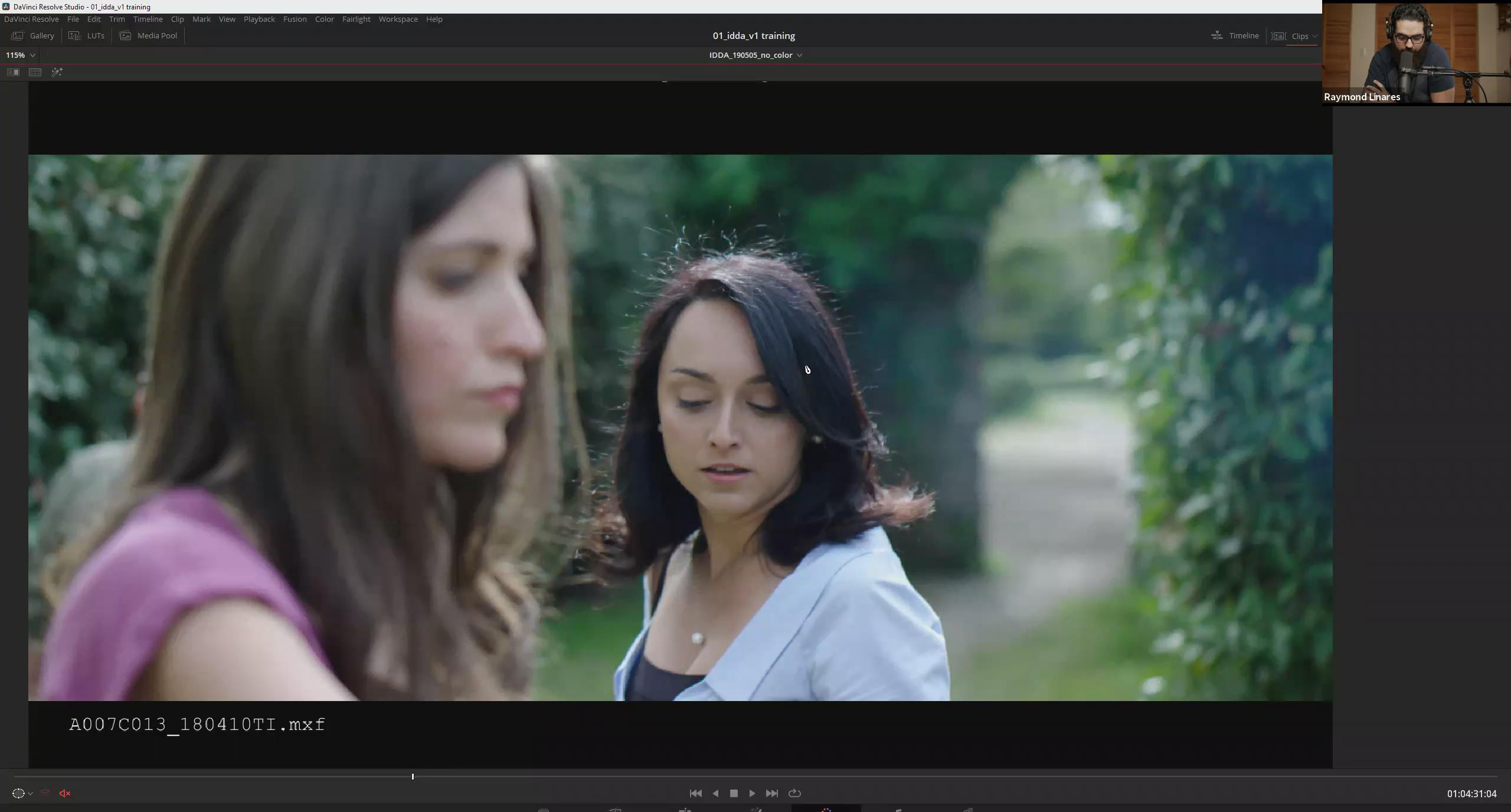Open the Playback menu
The image size is (1511, 812).
coord(259,19)
